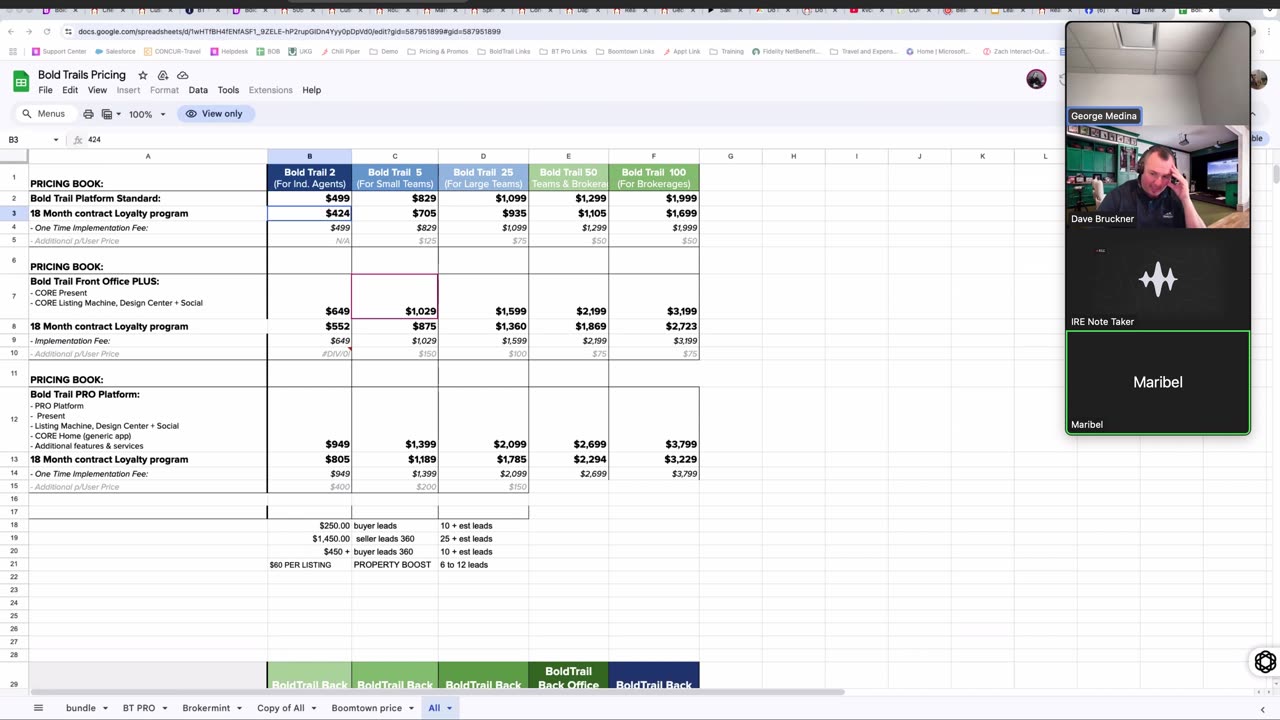
Task: Select the $60 PER LISTING cell
Action: click(309, 565)
